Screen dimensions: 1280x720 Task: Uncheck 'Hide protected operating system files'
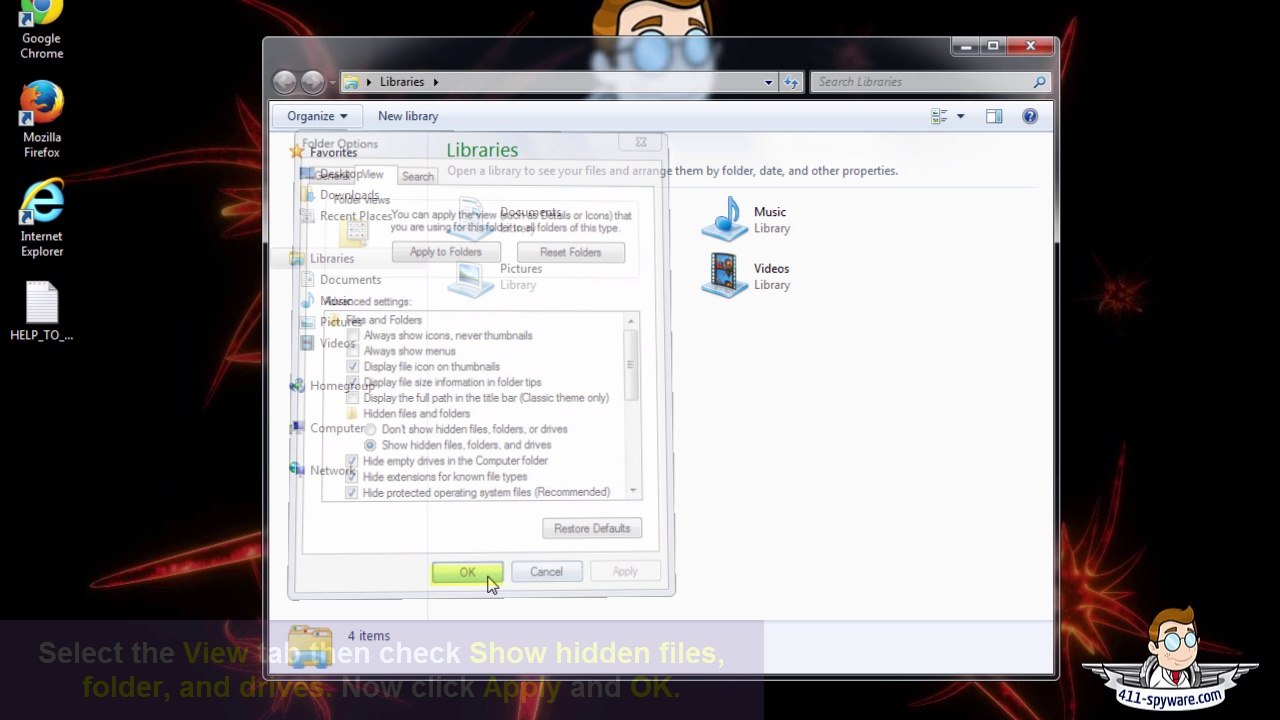tap(352, 492)
